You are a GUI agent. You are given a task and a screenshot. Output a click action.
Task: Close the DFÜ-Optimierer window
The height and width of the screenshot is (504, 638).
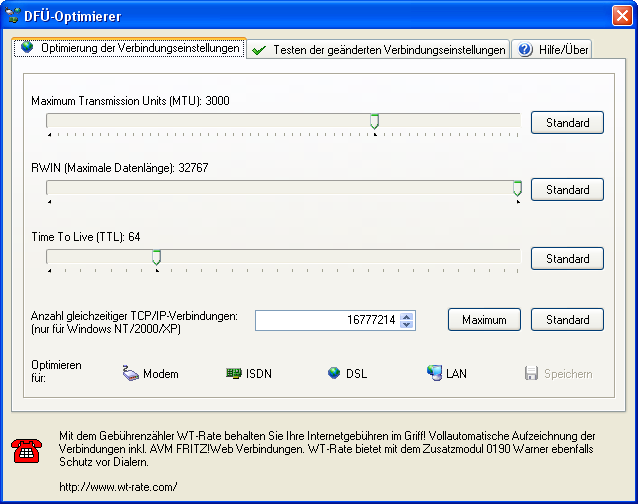point(622,16)
